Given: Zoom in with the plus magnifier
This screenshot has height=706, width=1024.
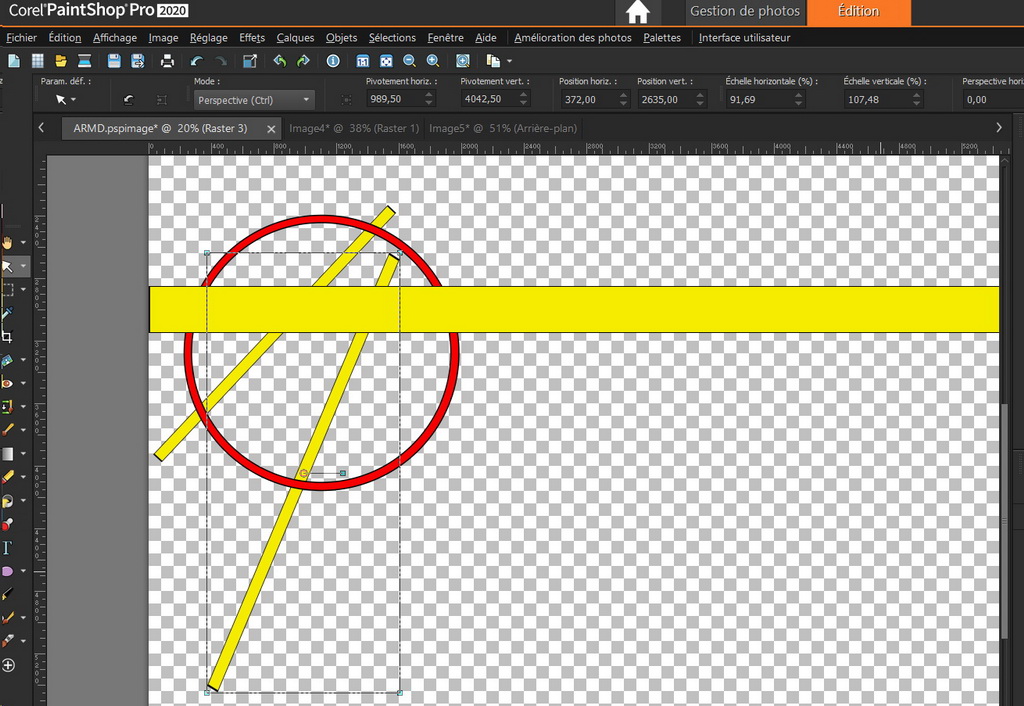Looking at the screenshot, I should click(x=432, y=61).
